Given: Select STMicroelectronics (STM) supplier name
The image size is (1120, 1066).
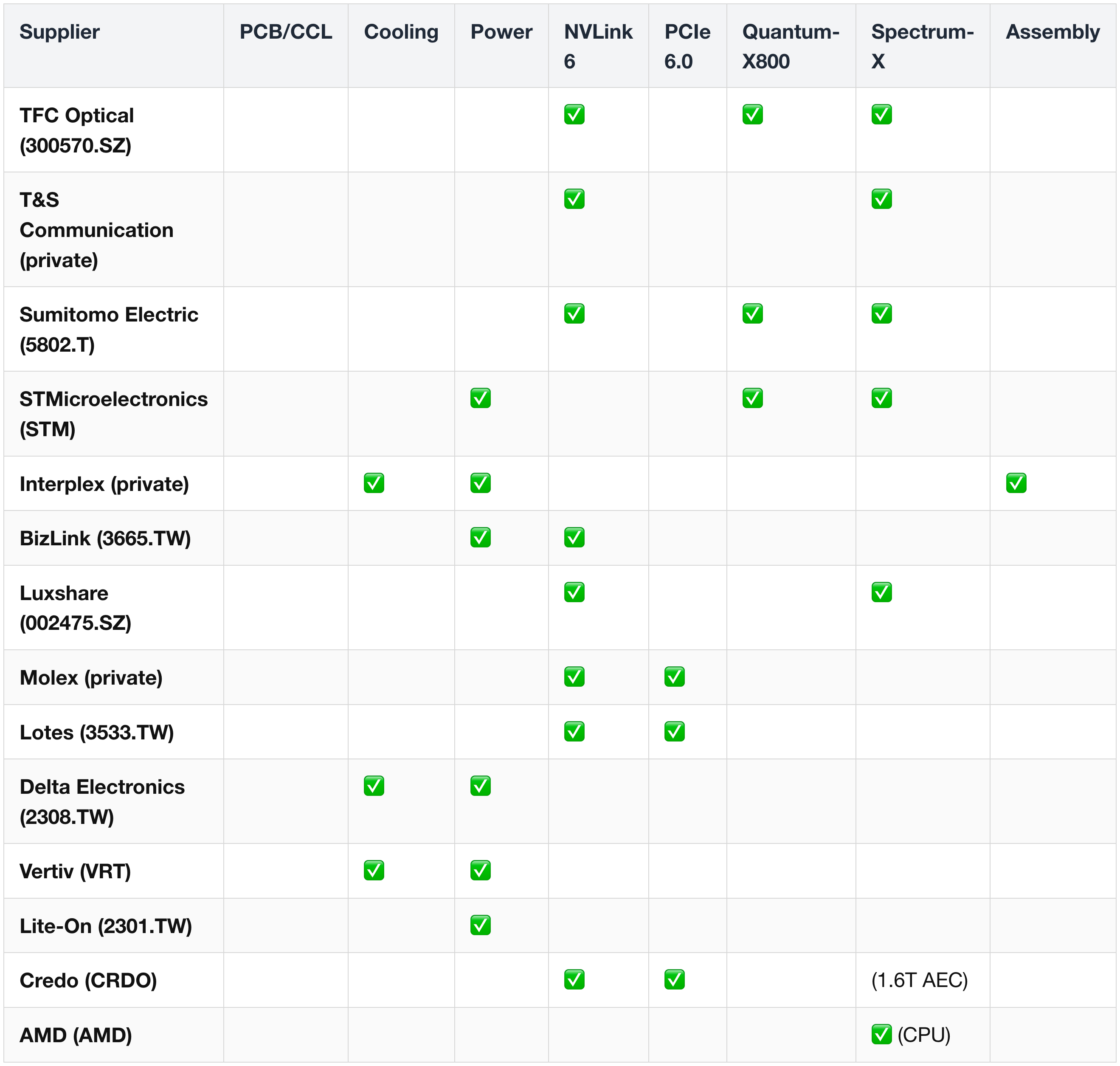Looking at the screenshot, I should [x=114, y=414].
